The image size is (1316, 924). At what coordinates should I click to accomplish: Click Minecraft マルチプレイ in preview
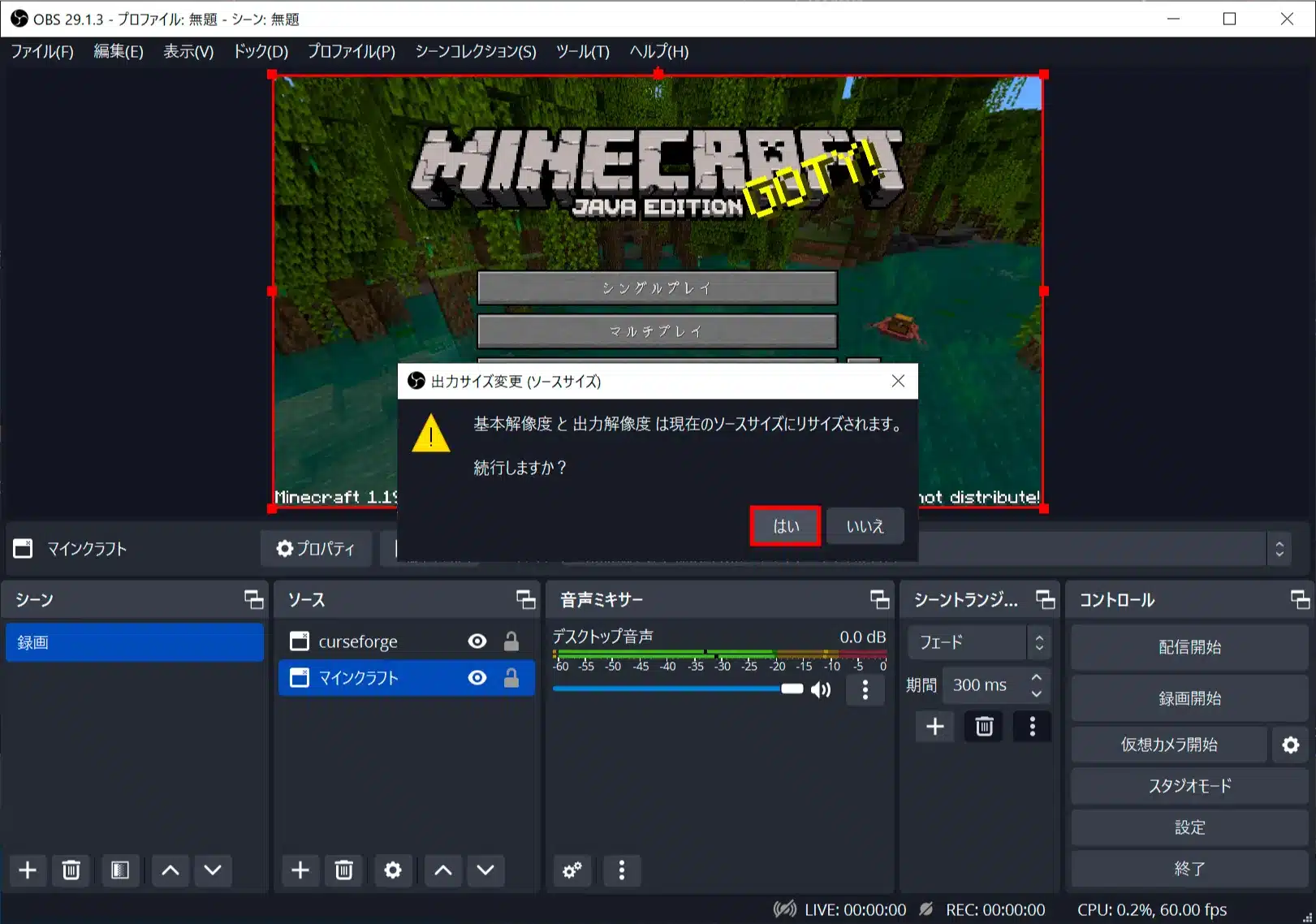658,331
